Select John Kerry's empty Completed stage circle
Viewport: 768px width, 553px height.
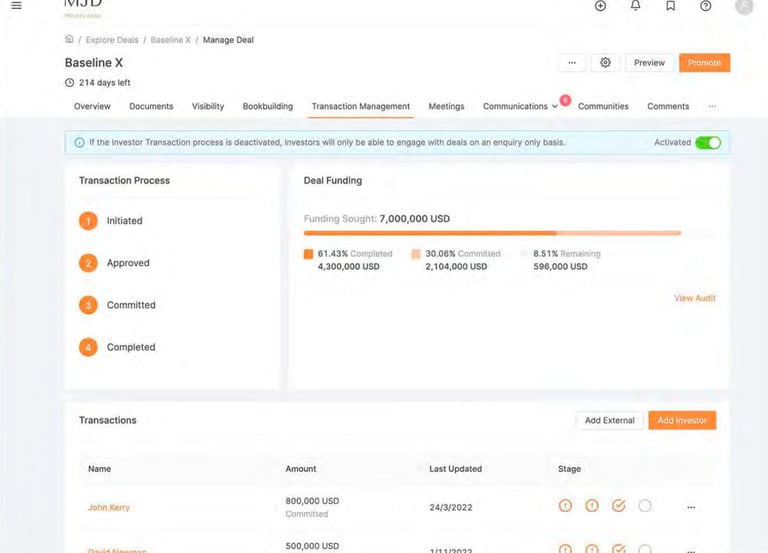click(645, 505)
